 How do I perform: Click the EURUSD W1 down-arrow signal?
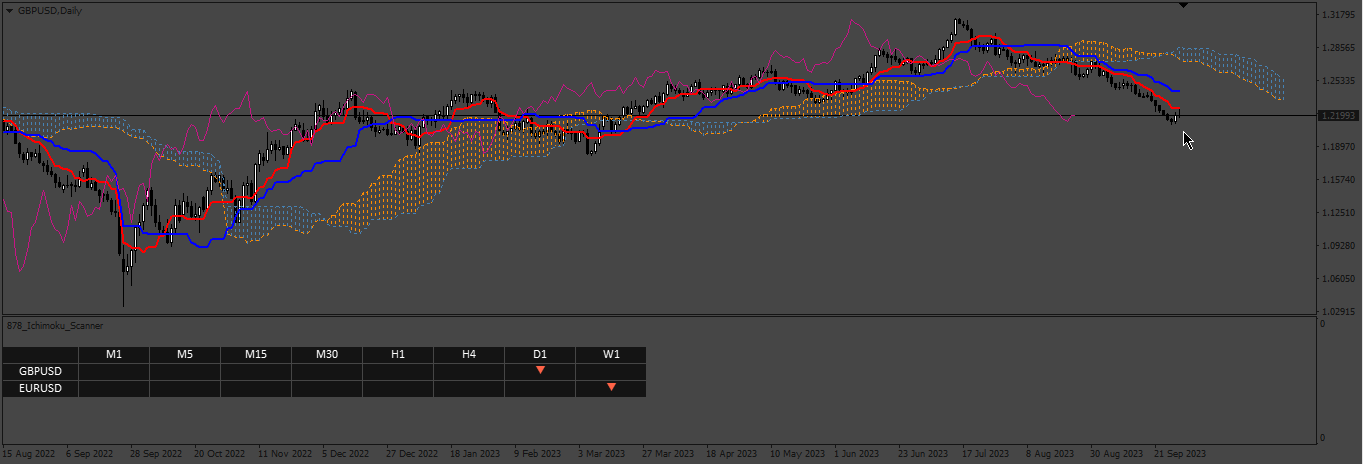[611, 387]
